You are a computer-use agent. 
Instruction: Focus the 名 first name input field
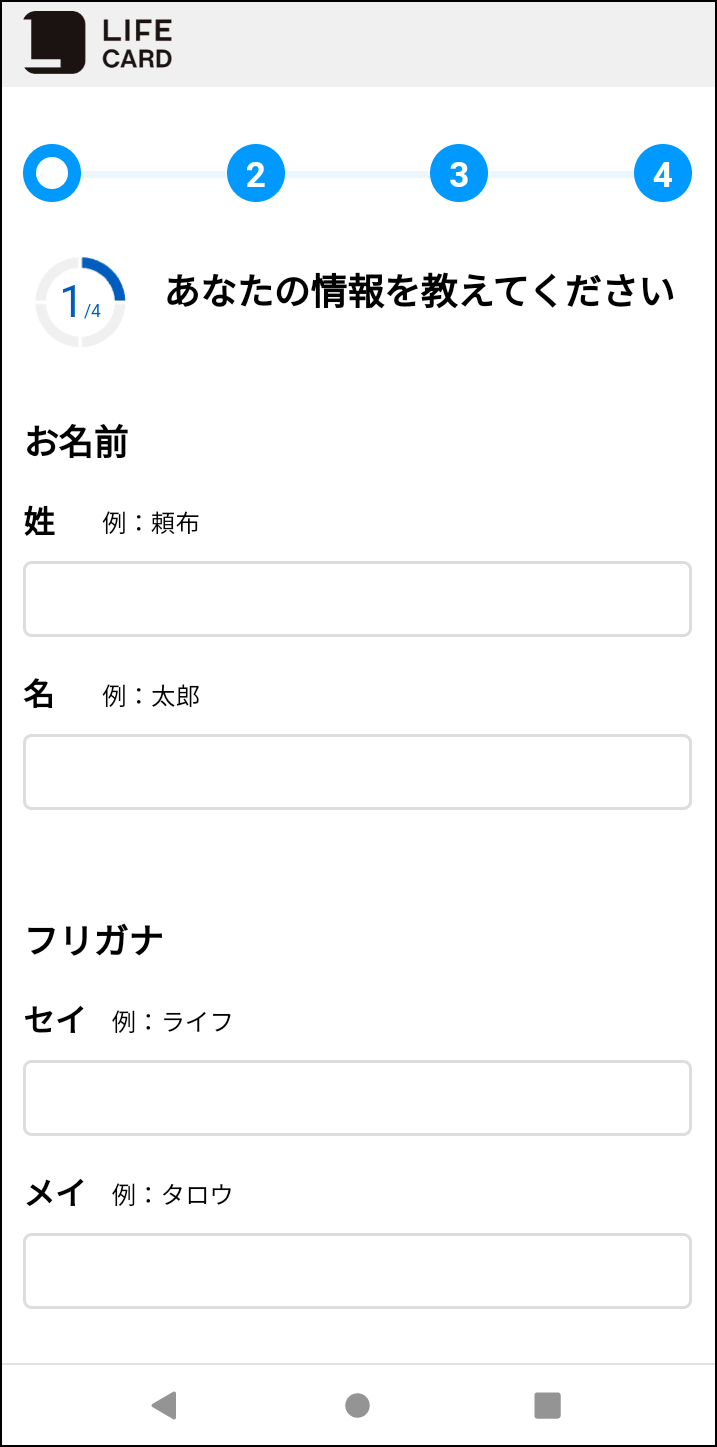pyautogui.click(x=357, y=772)
